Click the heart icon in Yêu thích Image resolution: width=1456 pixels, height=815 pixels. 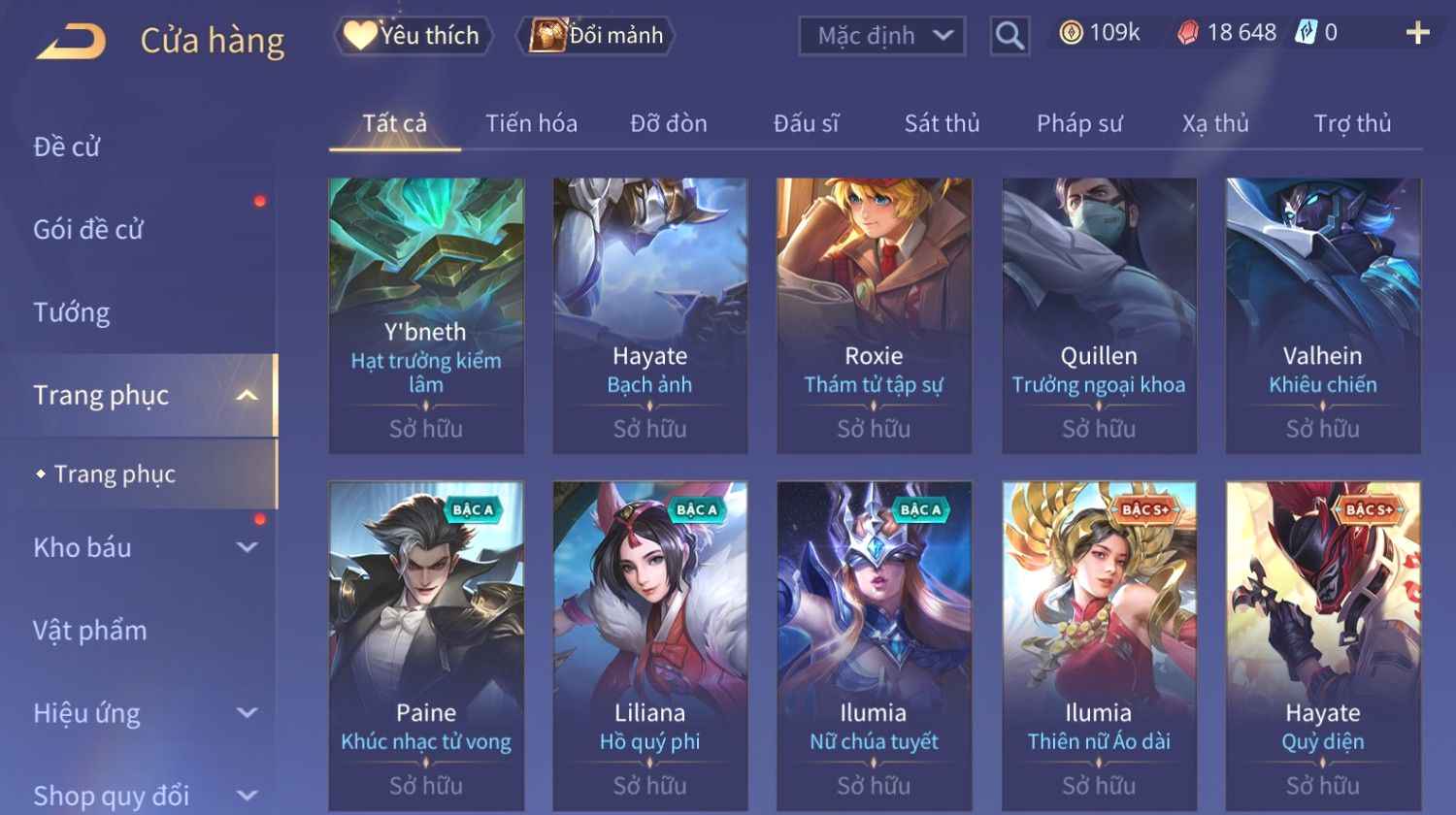tap(360, 35)
